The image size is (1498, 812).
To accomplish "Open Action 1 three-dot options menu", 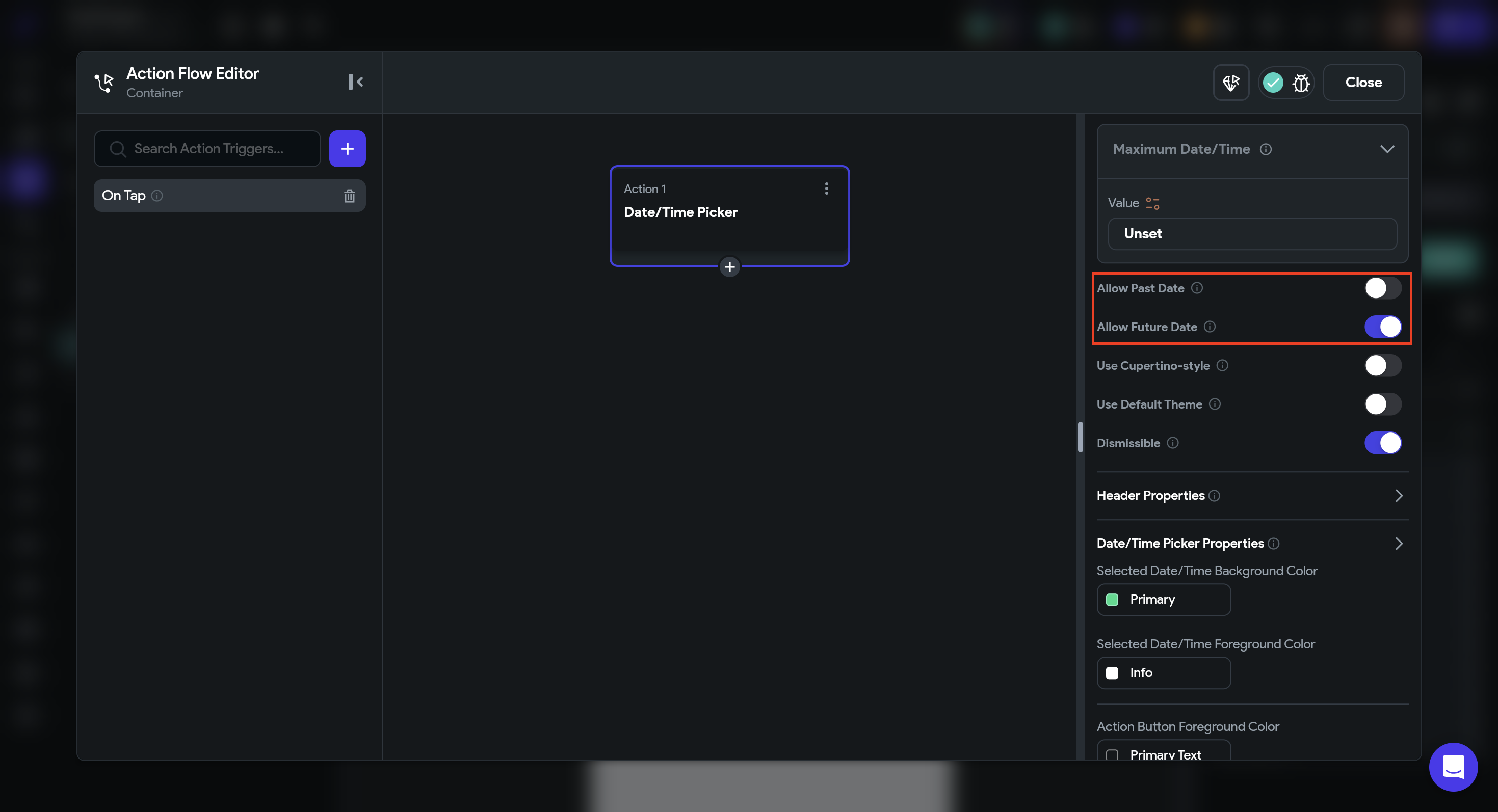I will click(x=826, y=188).
